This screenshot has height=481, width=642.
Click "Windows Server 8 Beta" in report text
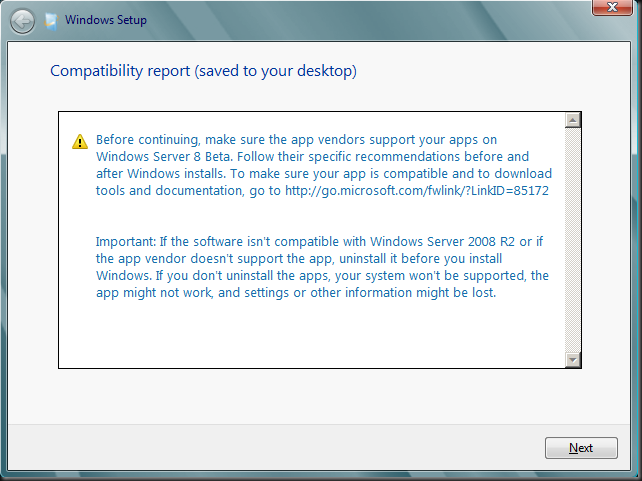point(164,157)
